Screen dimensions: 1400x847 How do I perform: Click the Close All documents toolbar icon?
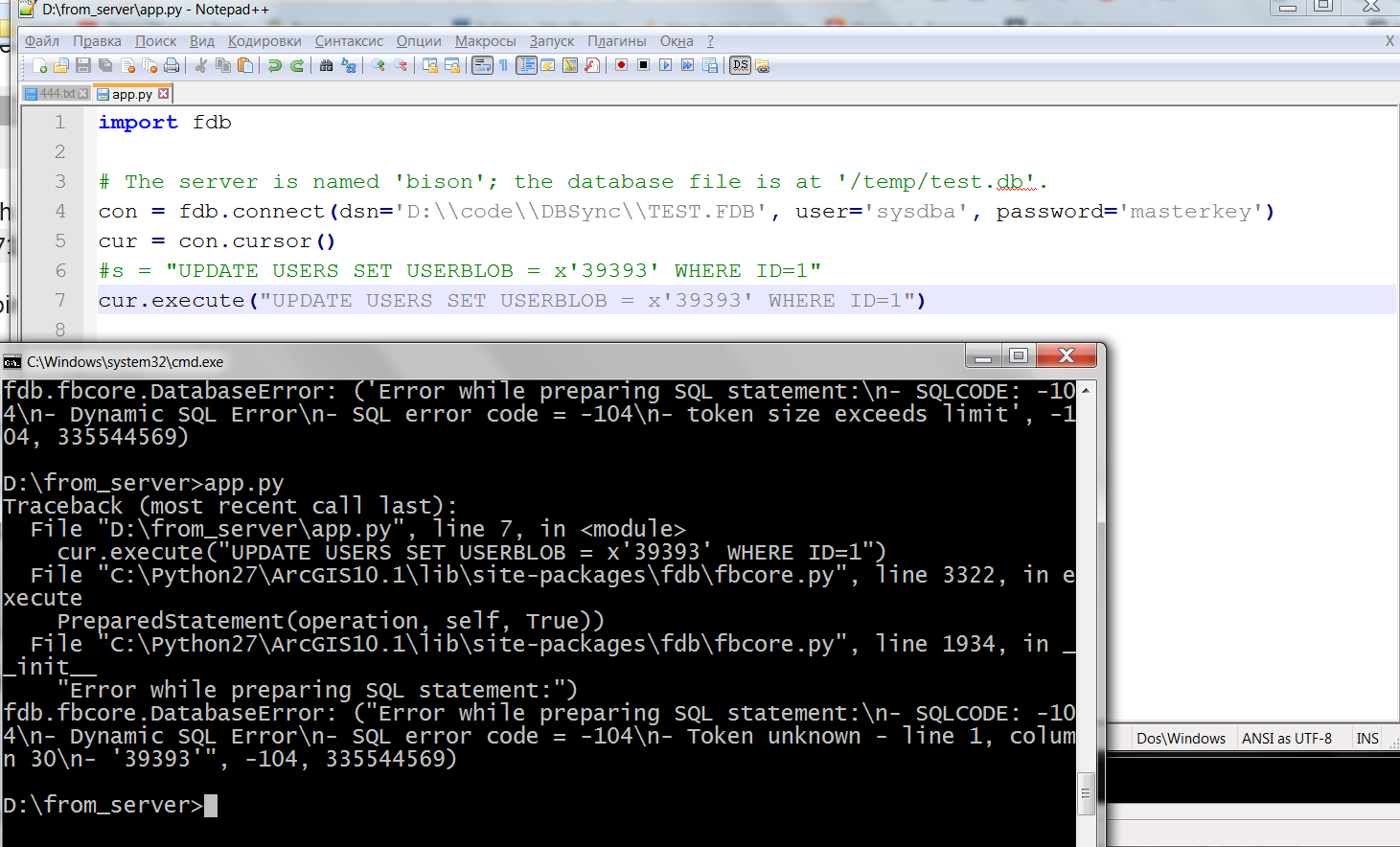pyautogui.click(x=149, y=65)
